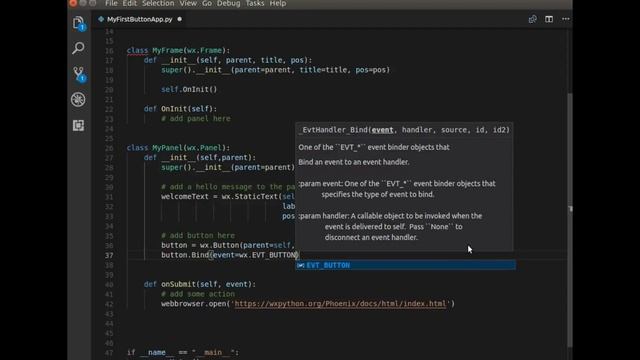640x360 pixels.
Task: Click the 'welcomeText = wx.StaticText' line
Action: click(x=228, y=197)
